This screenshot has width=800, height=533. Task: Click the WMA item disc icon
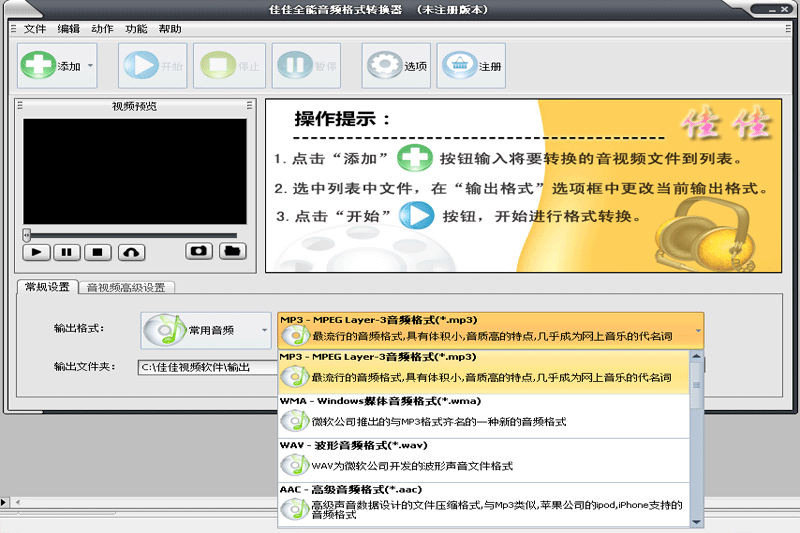295,421
